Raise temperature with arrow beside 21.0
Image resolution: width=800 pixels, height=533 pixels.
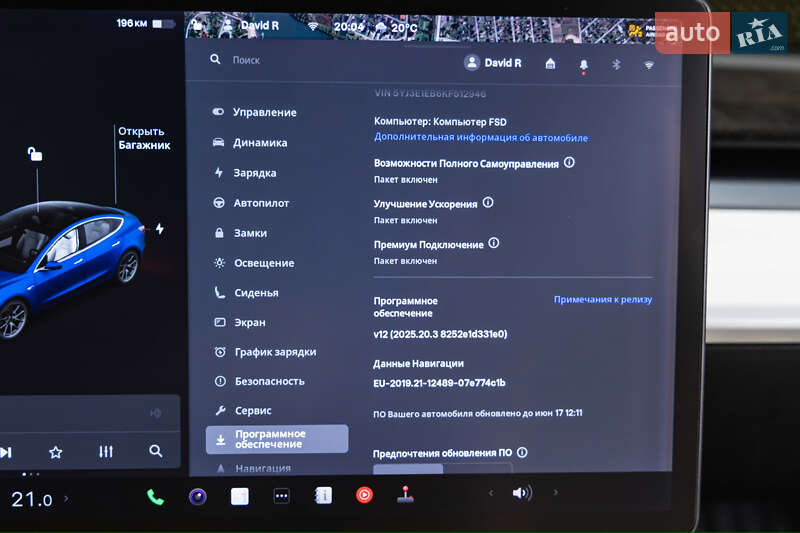[x=66, y=498]
